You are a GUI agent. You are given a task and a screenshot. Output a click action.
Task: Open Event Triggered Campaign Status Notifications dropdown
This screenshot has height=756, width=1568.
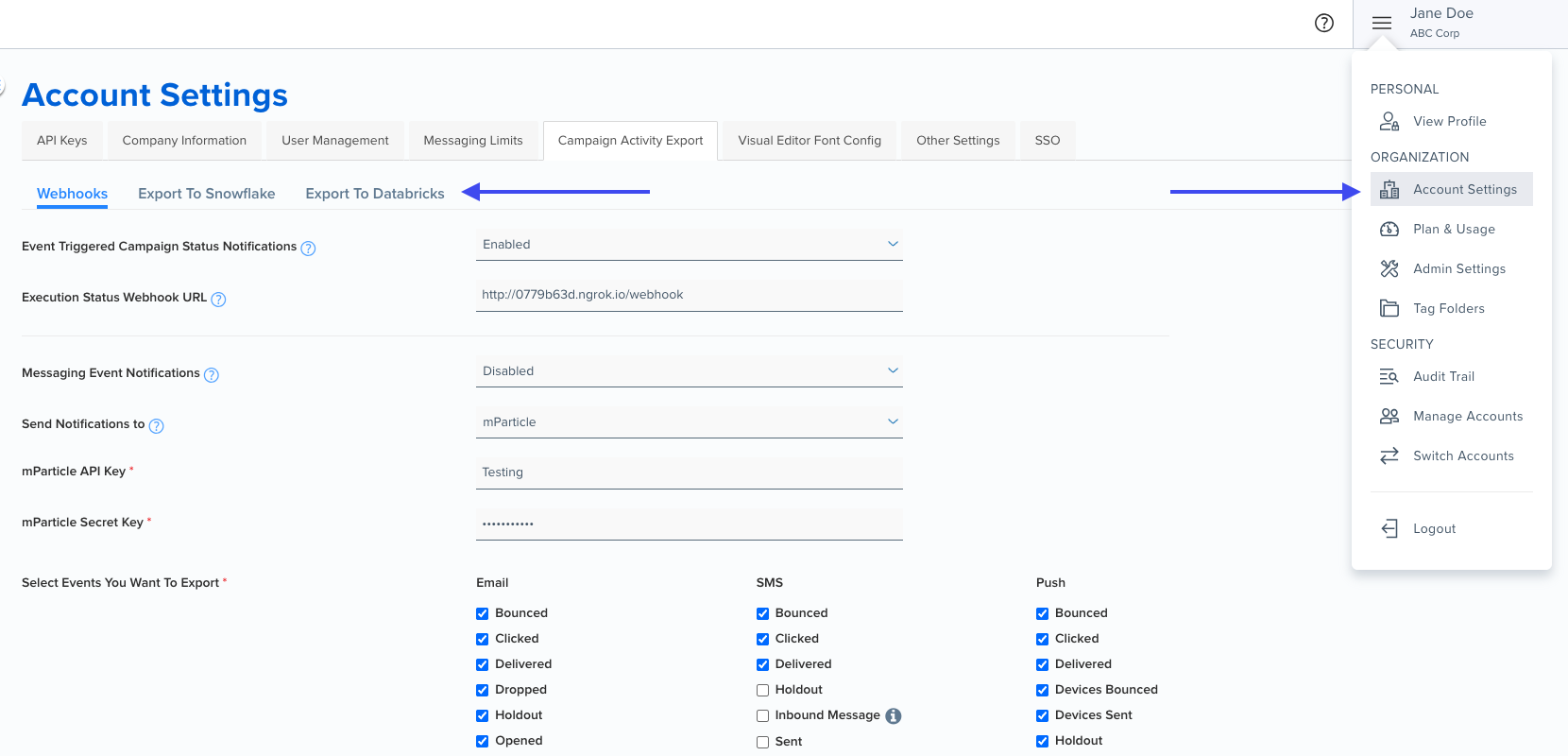(x=690, y=245)
